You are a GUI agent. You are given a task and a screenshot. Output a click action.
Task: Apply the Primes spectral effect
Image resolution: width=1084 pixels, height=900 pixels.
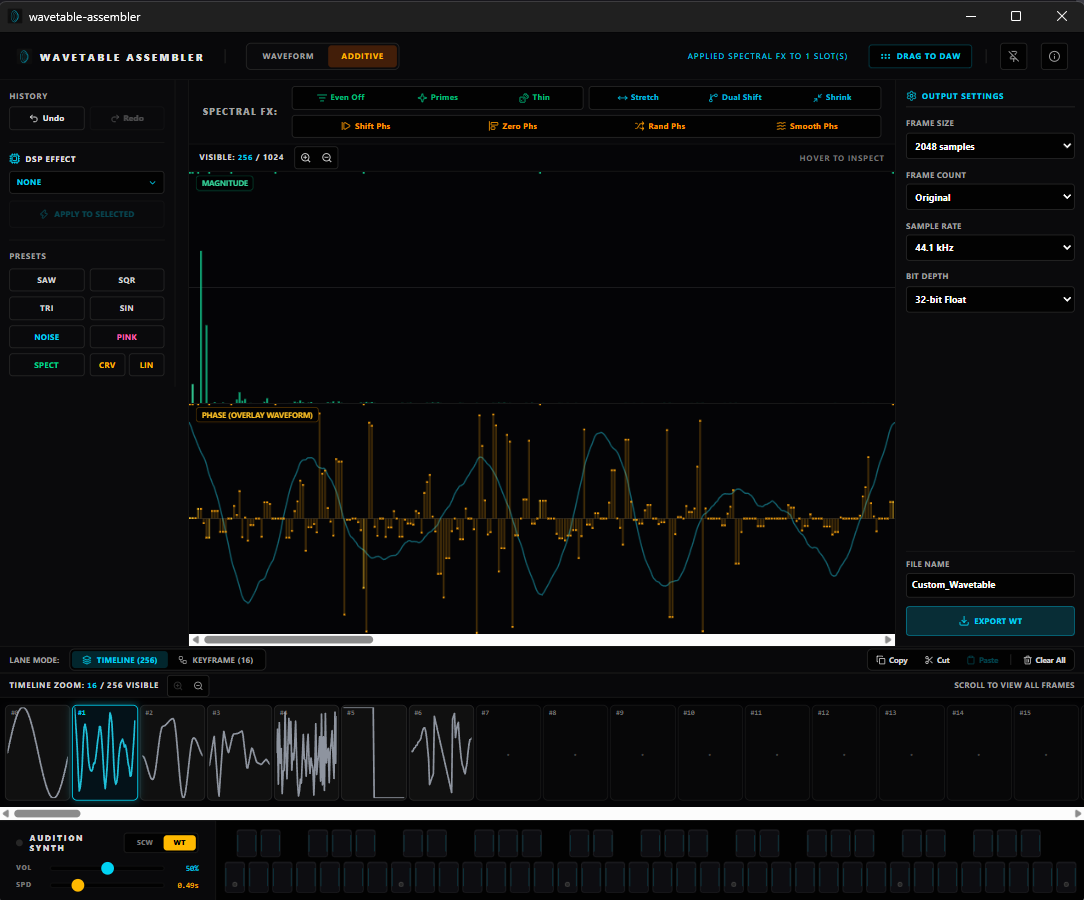click(x=438, y=97)
